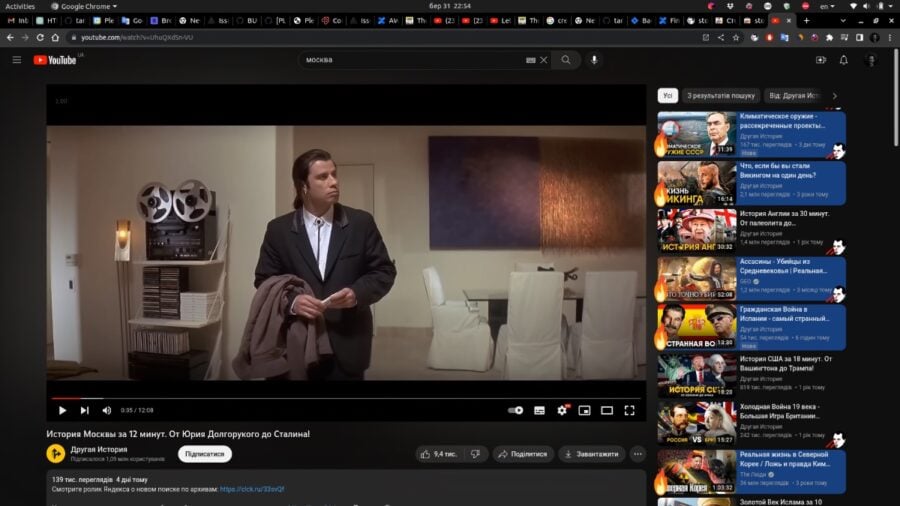Open Chrome three-dot menu
900x506 pixels.
coord(890,37)
